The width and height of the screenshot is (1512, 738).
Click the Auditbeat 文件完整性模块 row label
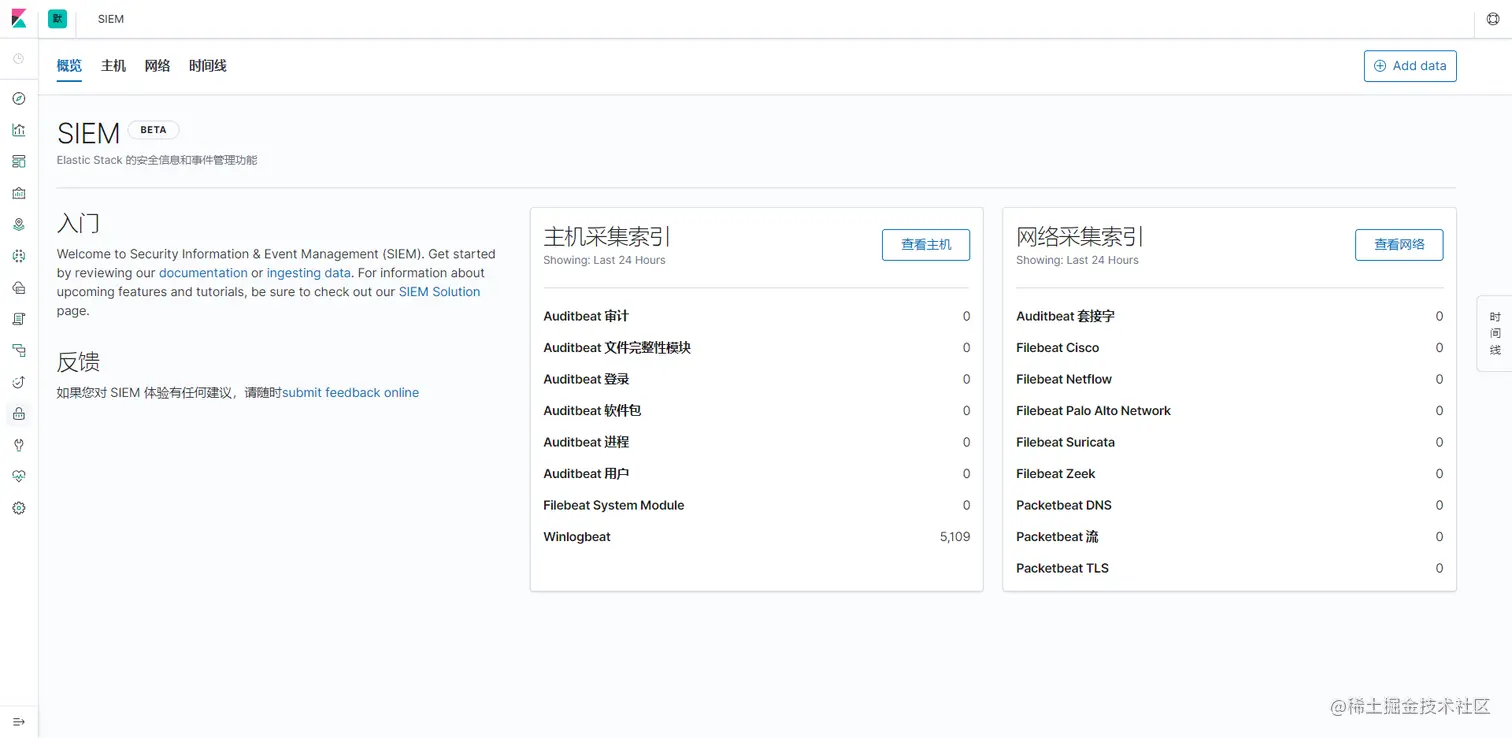[x=617, y=348]
